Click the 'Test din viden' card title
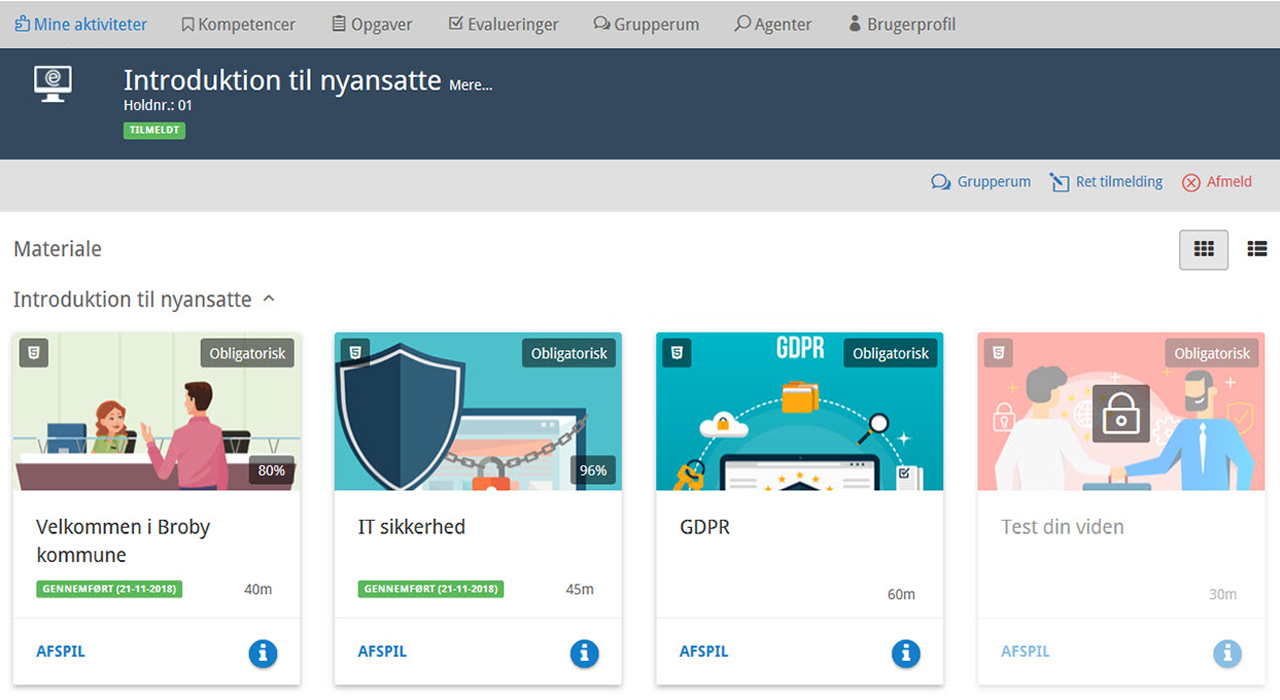 coord(1062,527)
